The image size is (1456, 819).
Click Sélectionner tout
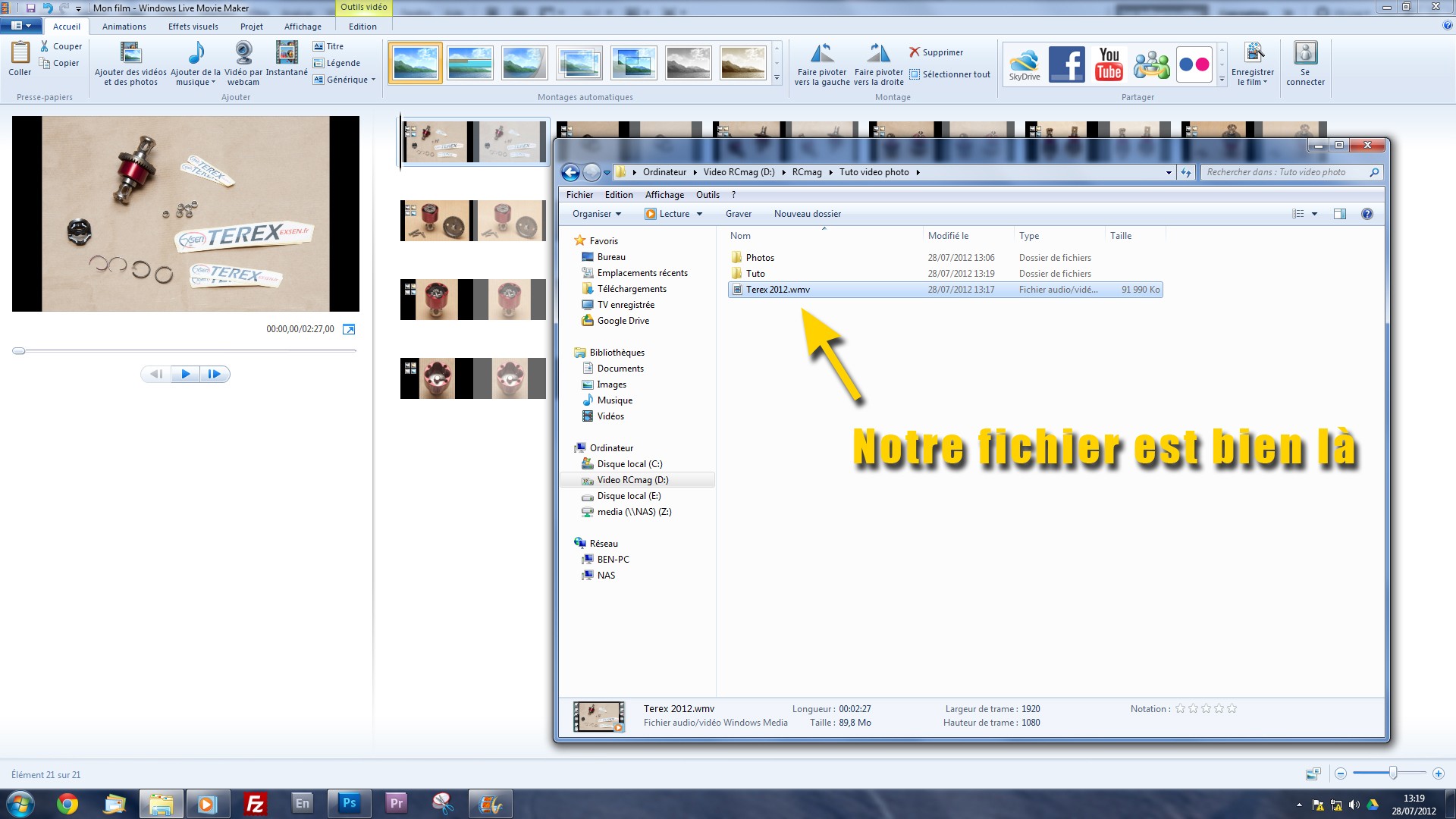[950, 74]
